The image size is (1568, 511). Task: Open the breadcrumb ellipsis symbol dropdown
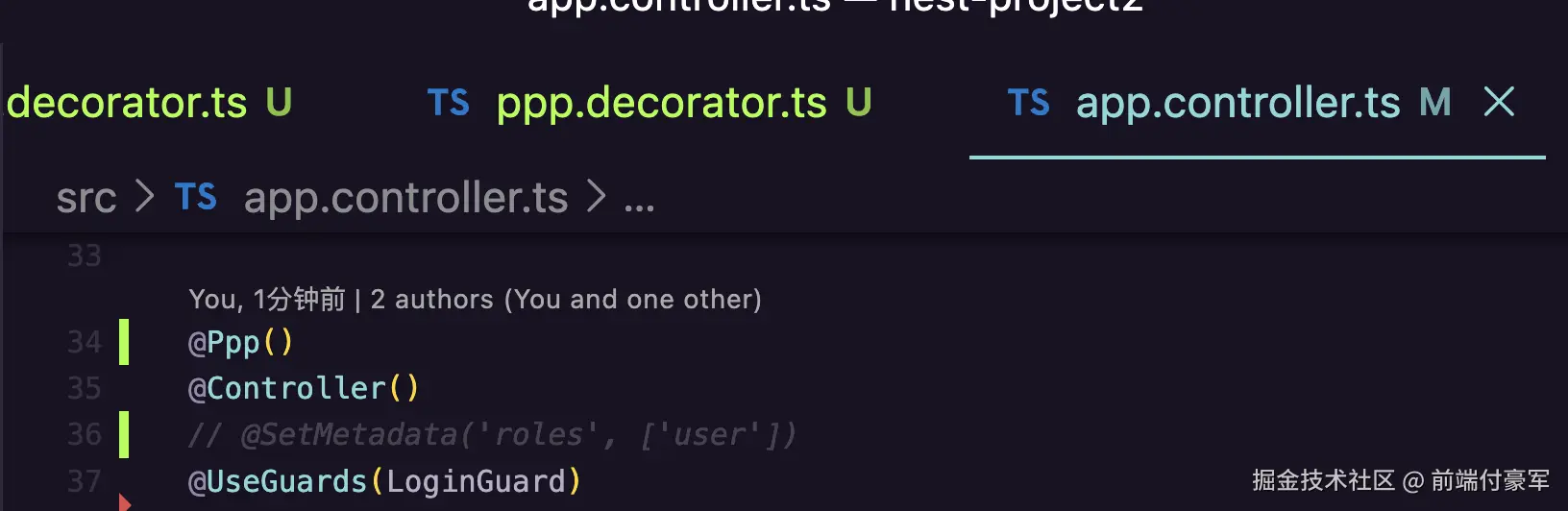[x=639, y=202]
